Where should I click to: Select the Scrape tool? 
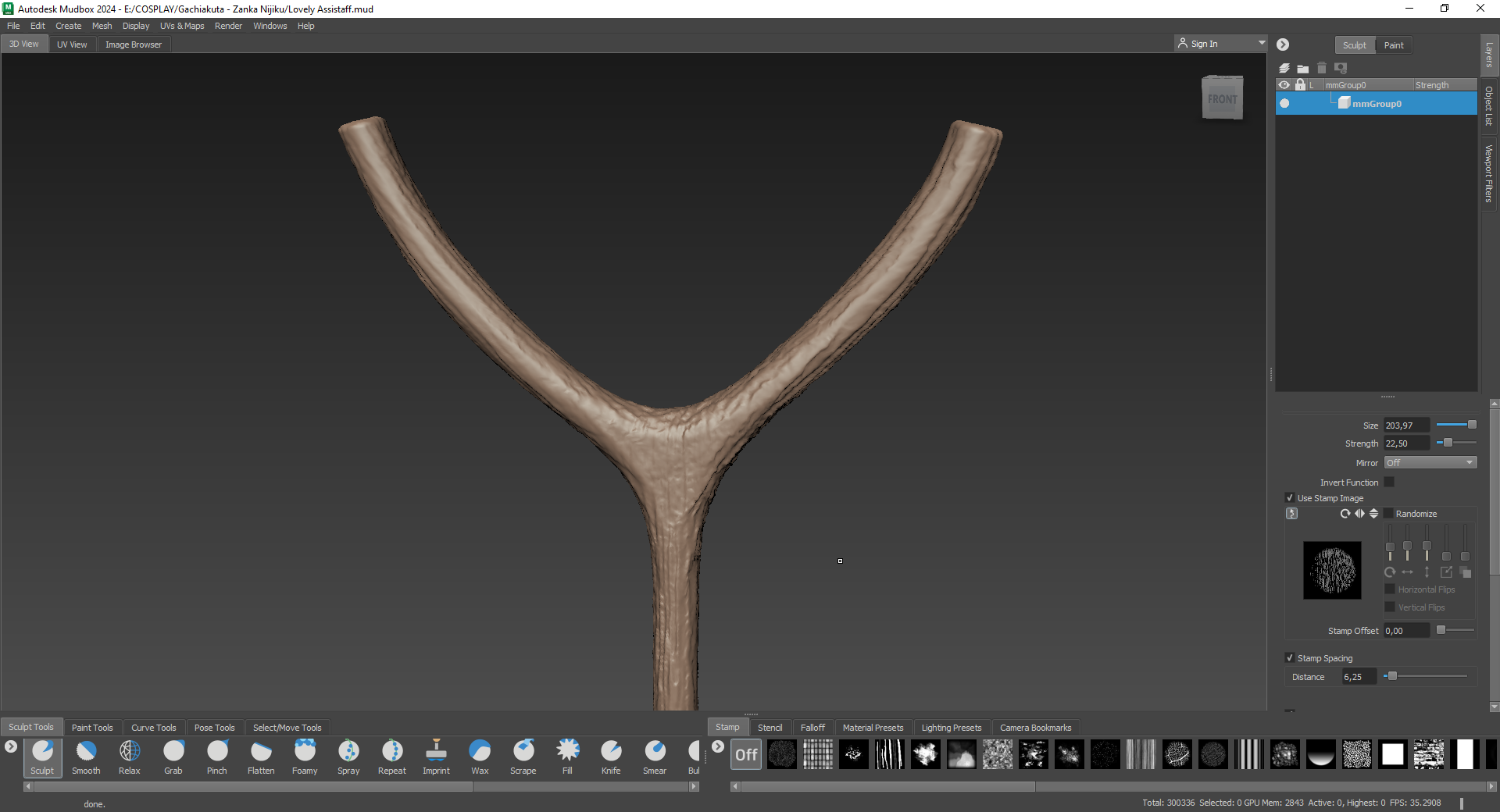(x=523, y=752)
